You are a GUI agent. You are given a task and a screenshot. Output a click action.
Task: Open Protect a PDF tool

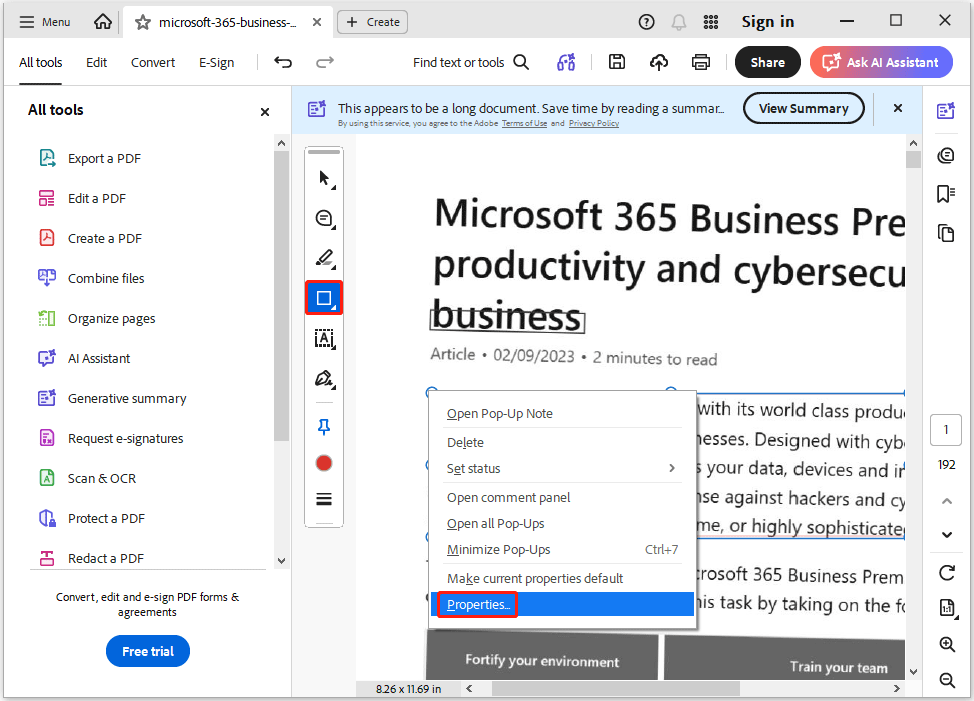pos(91,518)
